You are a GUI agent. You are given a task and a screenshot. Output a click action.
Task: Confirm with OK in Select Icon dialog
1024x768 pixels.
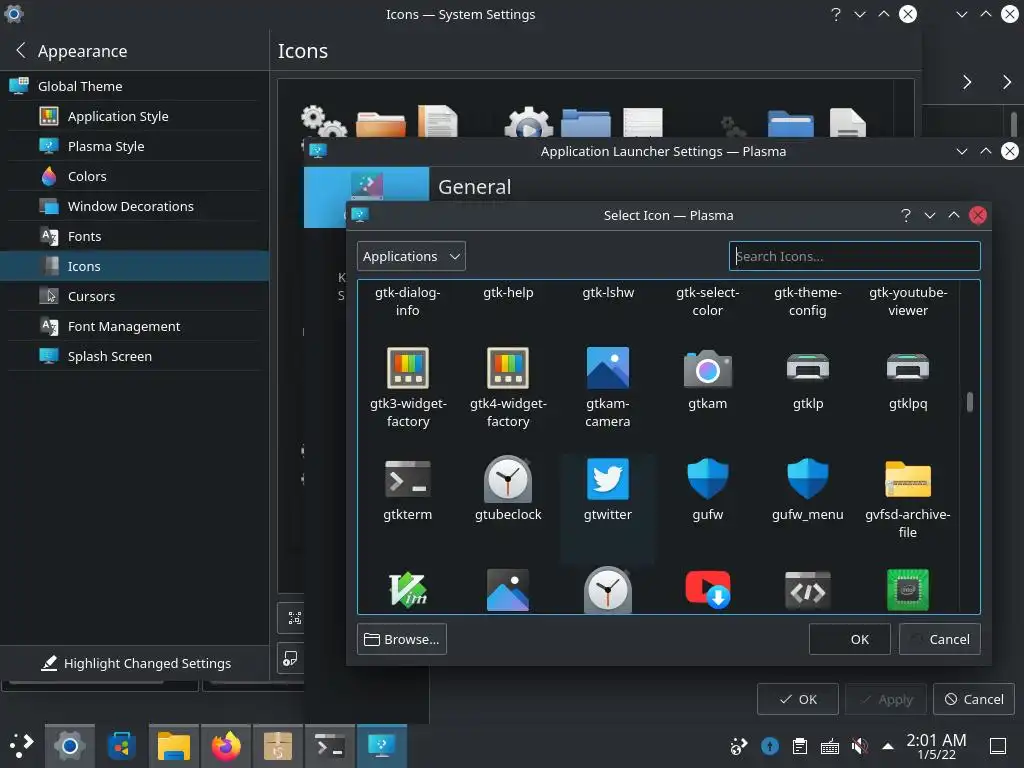coord(849,639)
